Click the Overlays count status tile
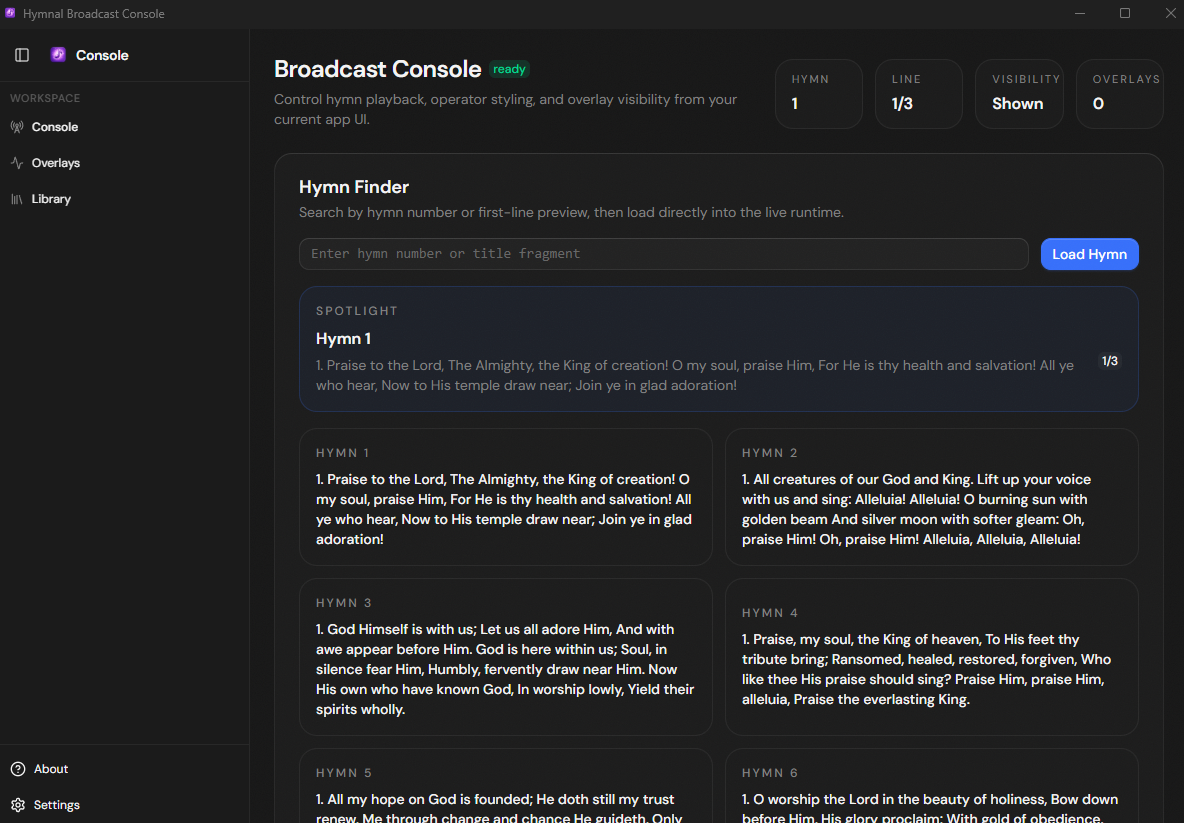Screen dimensions: 1184x823 click(x=1119, y=94)
